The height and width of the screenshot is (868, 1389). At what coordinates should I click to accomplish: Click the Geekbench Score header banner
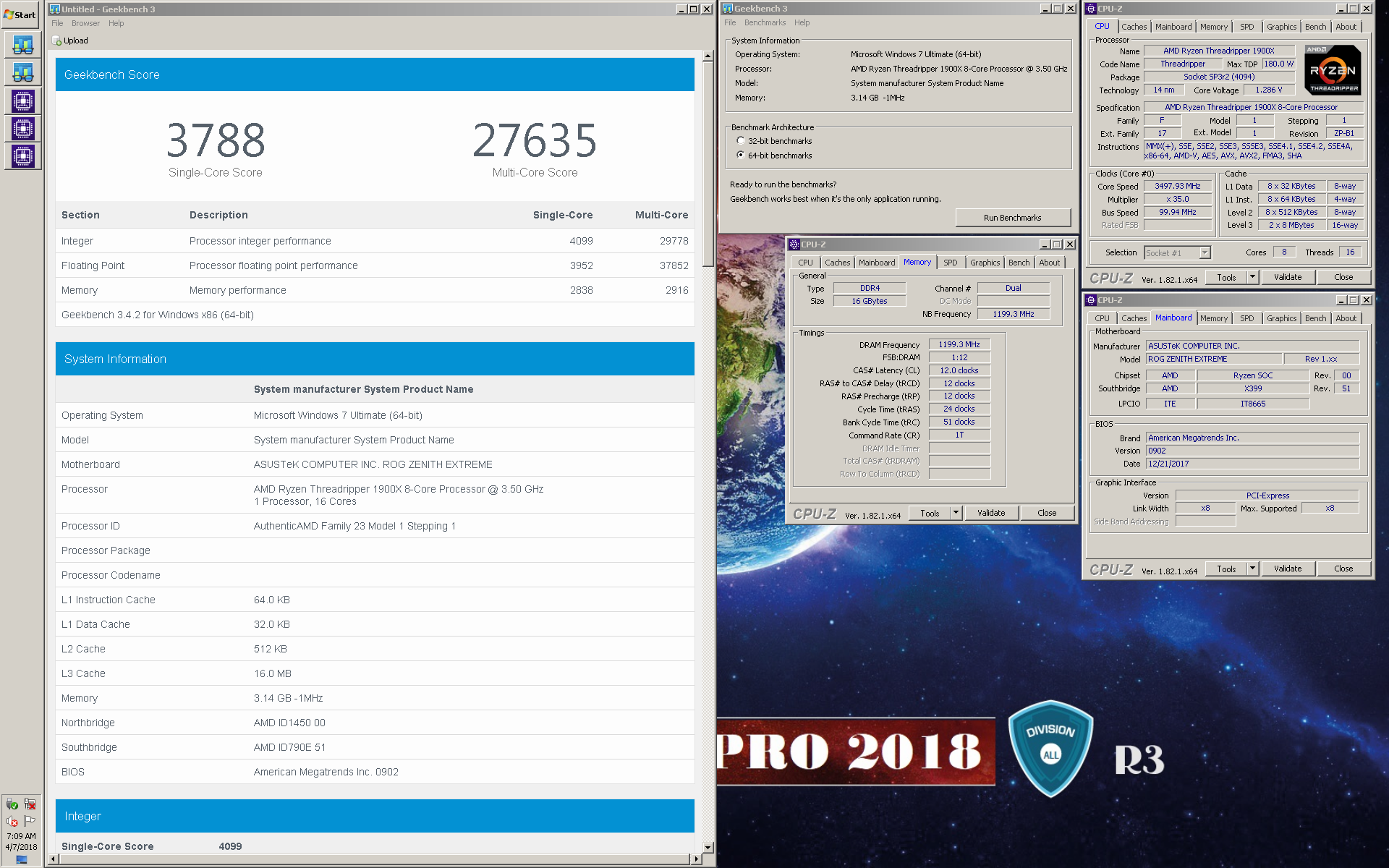pos(375,75)
